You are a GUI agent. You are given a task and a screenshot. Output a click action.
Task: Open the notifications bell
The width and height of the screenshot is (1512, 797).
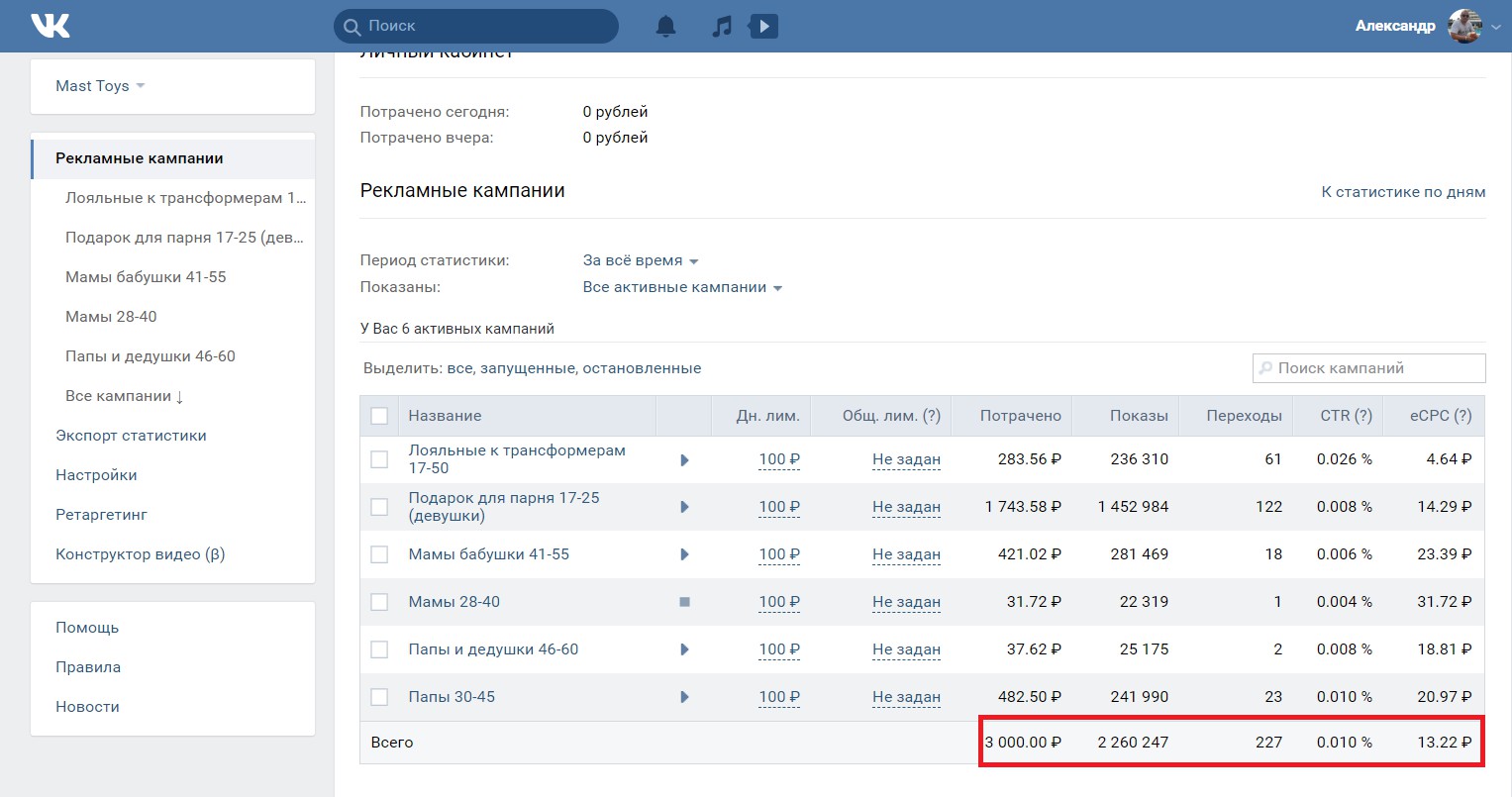[666, 27]
